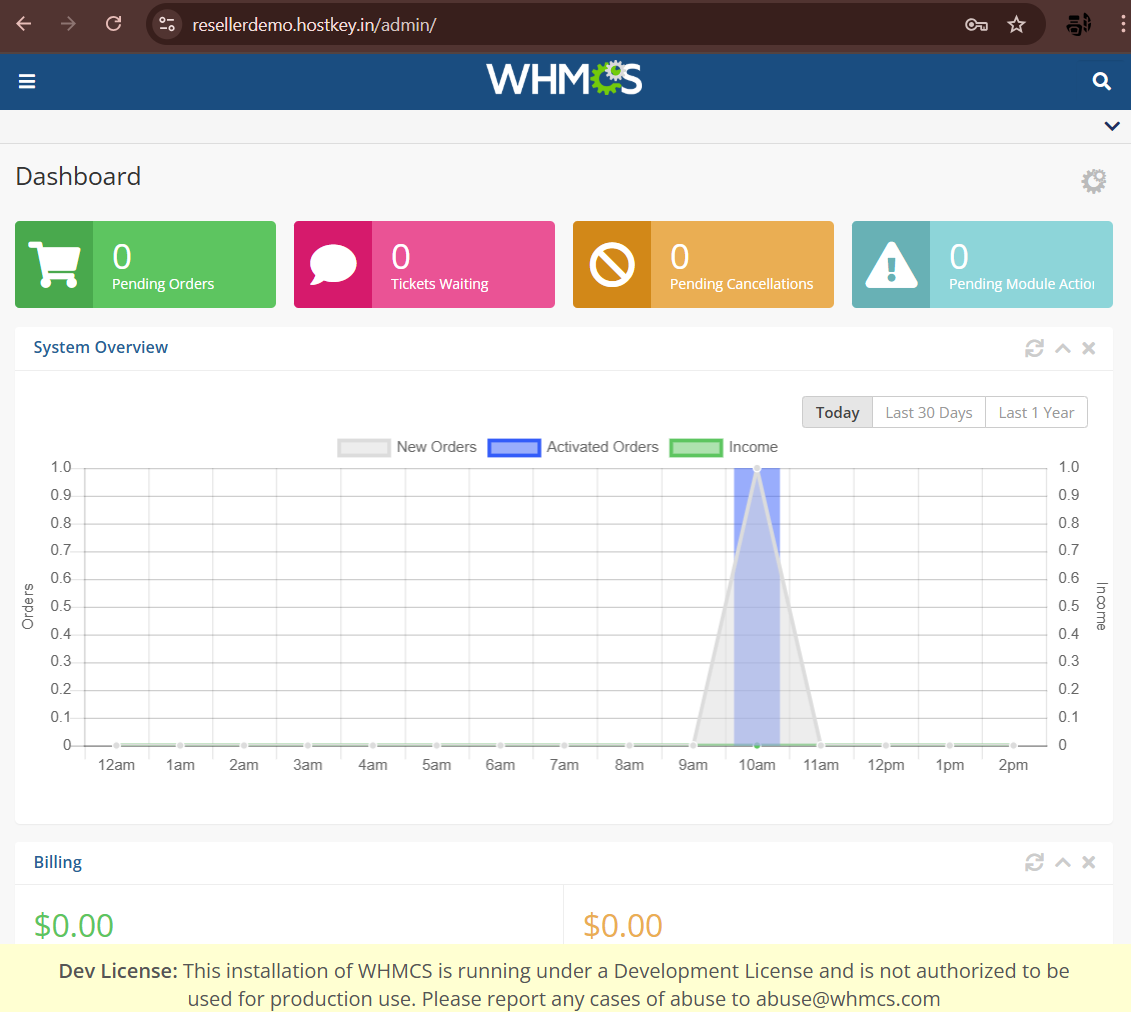Refresh the System Overview widget

point(1034,348)
